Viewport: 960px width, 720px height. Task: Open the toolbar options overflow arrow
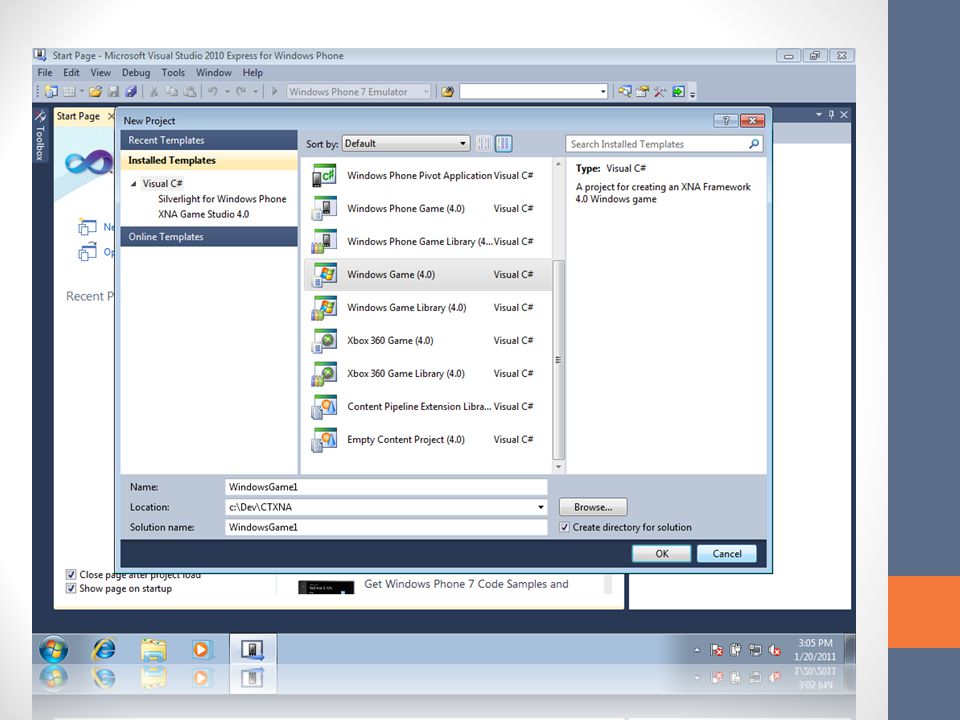pos(693,94)
